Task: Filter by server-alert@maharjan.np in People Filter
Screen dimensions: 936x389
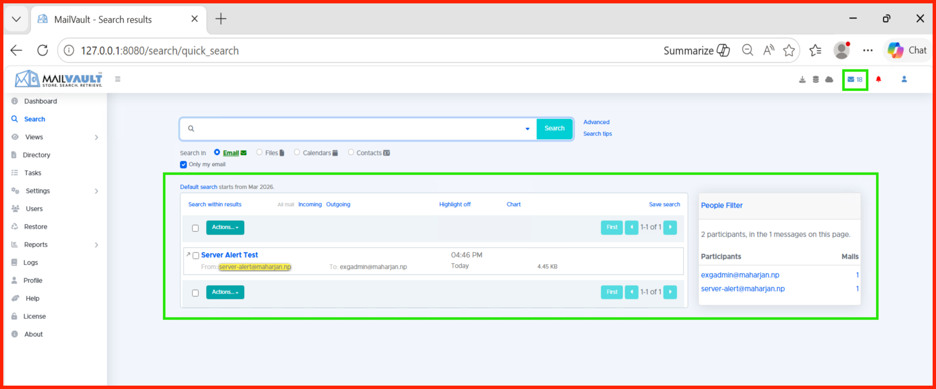Action: pos(743,289)
